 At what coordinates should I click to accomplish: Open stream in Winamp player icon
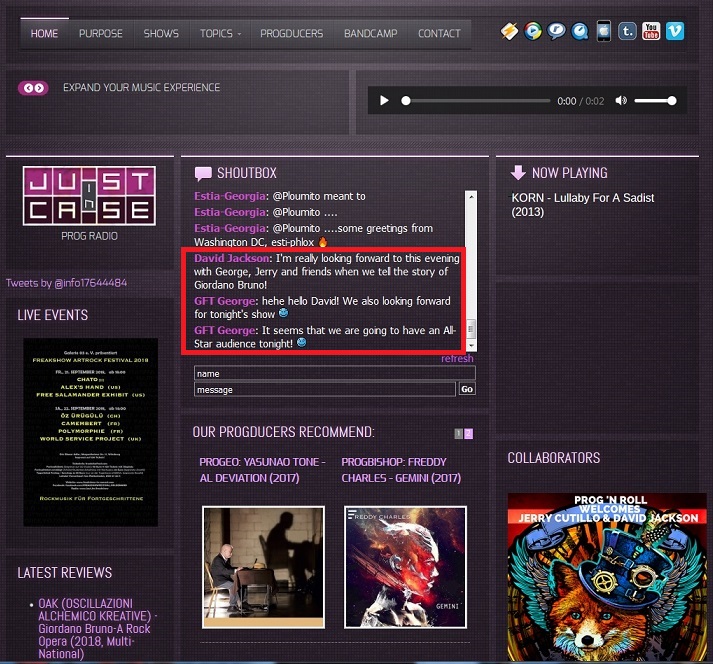[x=509, y=31]
